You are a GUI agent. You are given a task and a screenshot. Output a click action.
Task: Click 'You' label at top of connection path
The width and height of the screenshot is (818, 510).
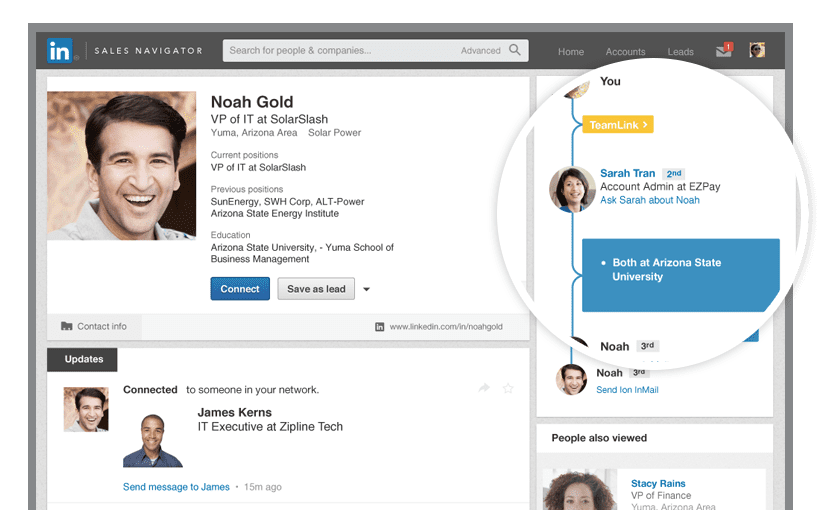click(610, 81)
